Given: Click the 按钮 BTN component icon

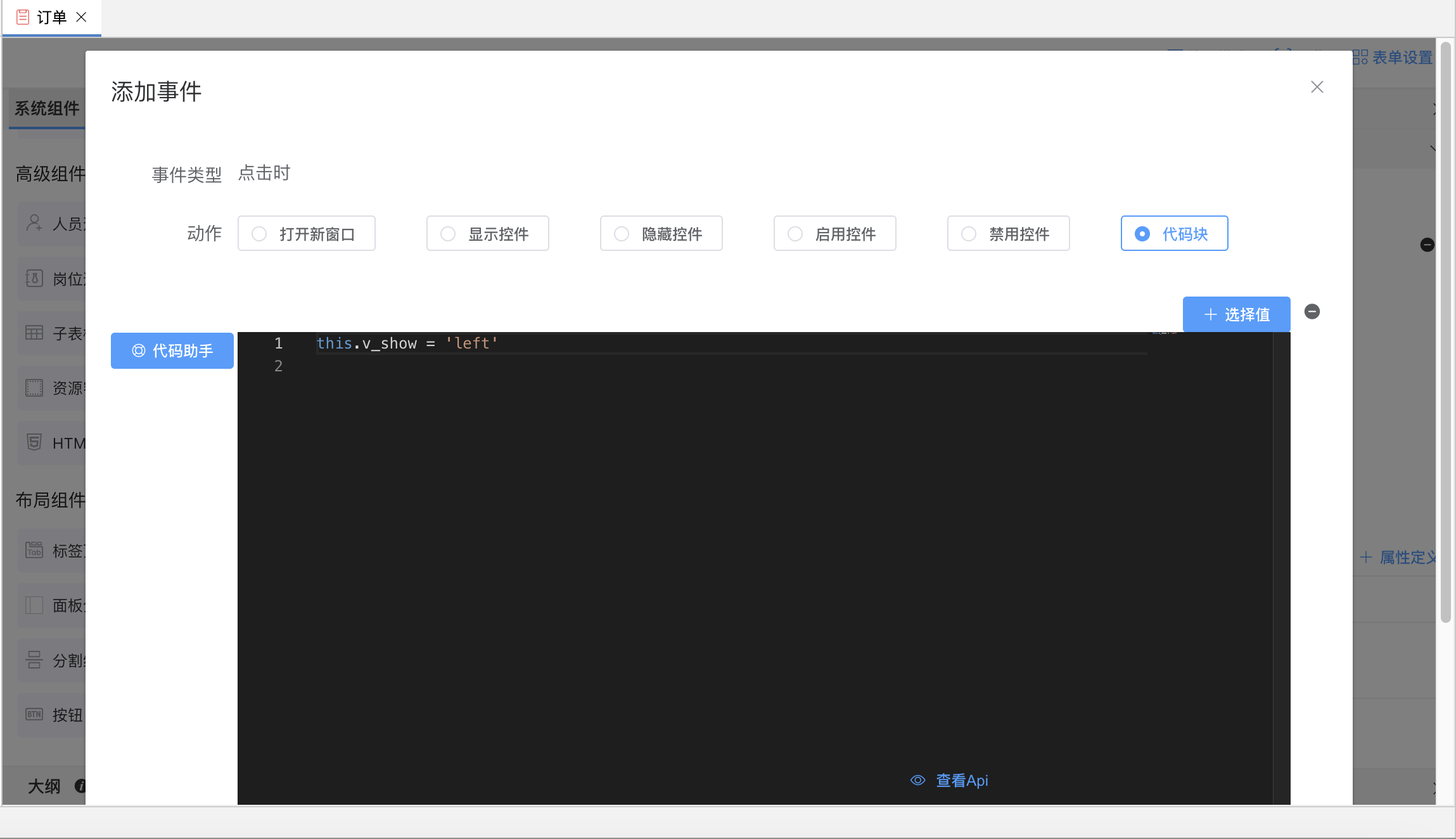Looking at the screenshot, I should coord(34,714).
